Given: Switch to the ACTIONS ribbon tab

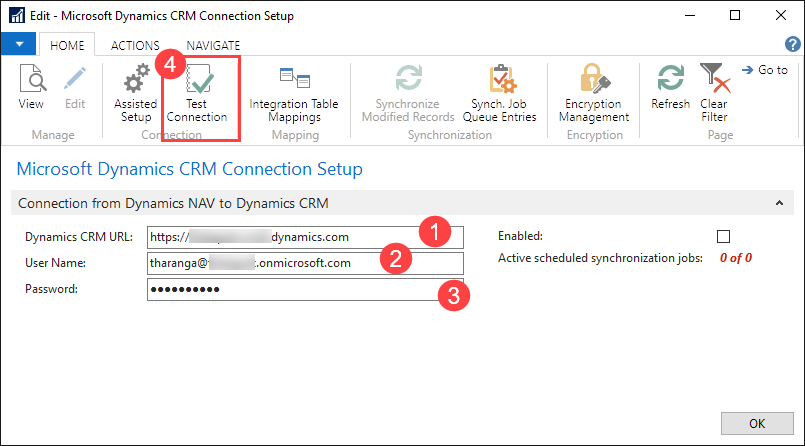Looking at the screenshot, I should coord(135,45).
